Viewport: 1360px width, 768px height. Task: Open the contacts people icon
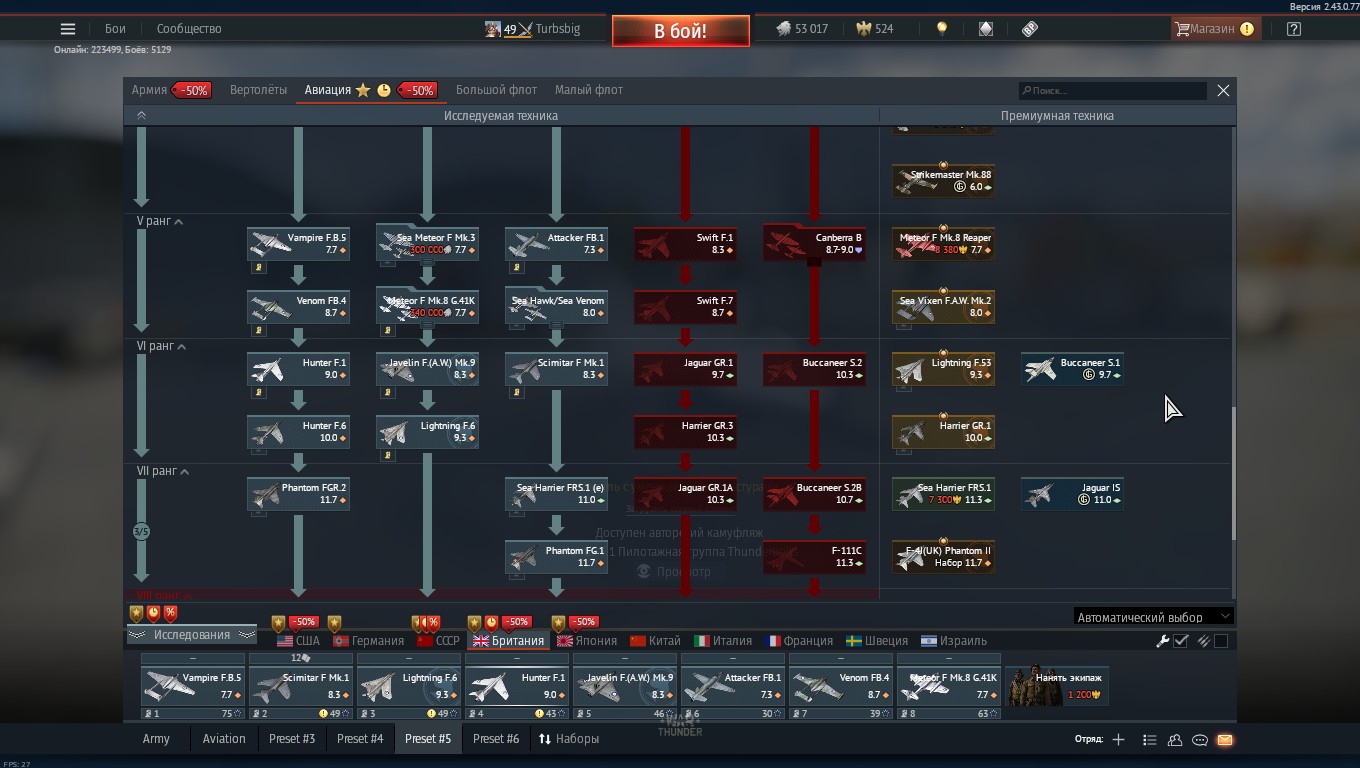click(1175, 740)
